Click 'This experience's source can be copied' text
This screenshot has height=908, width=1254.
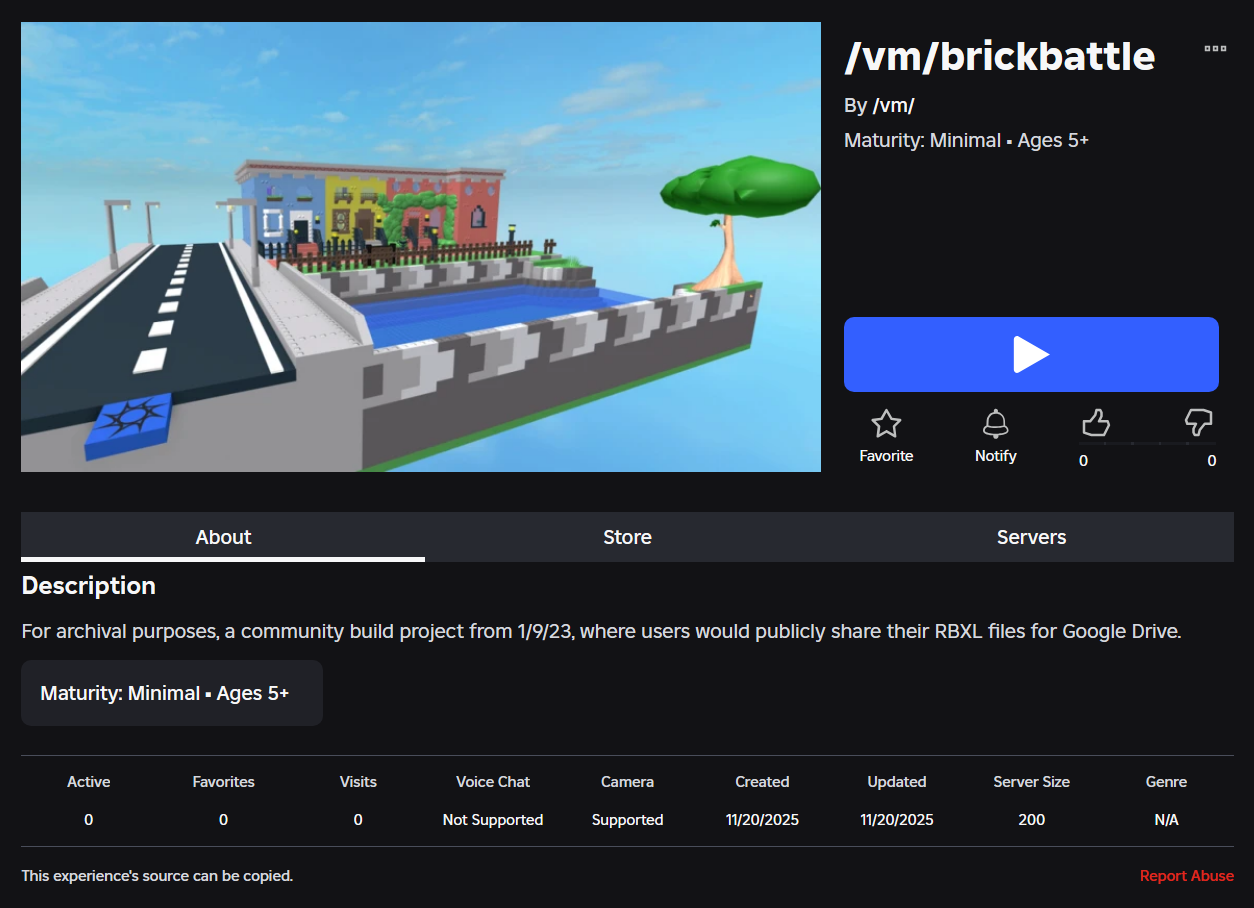tap(157, 876)
